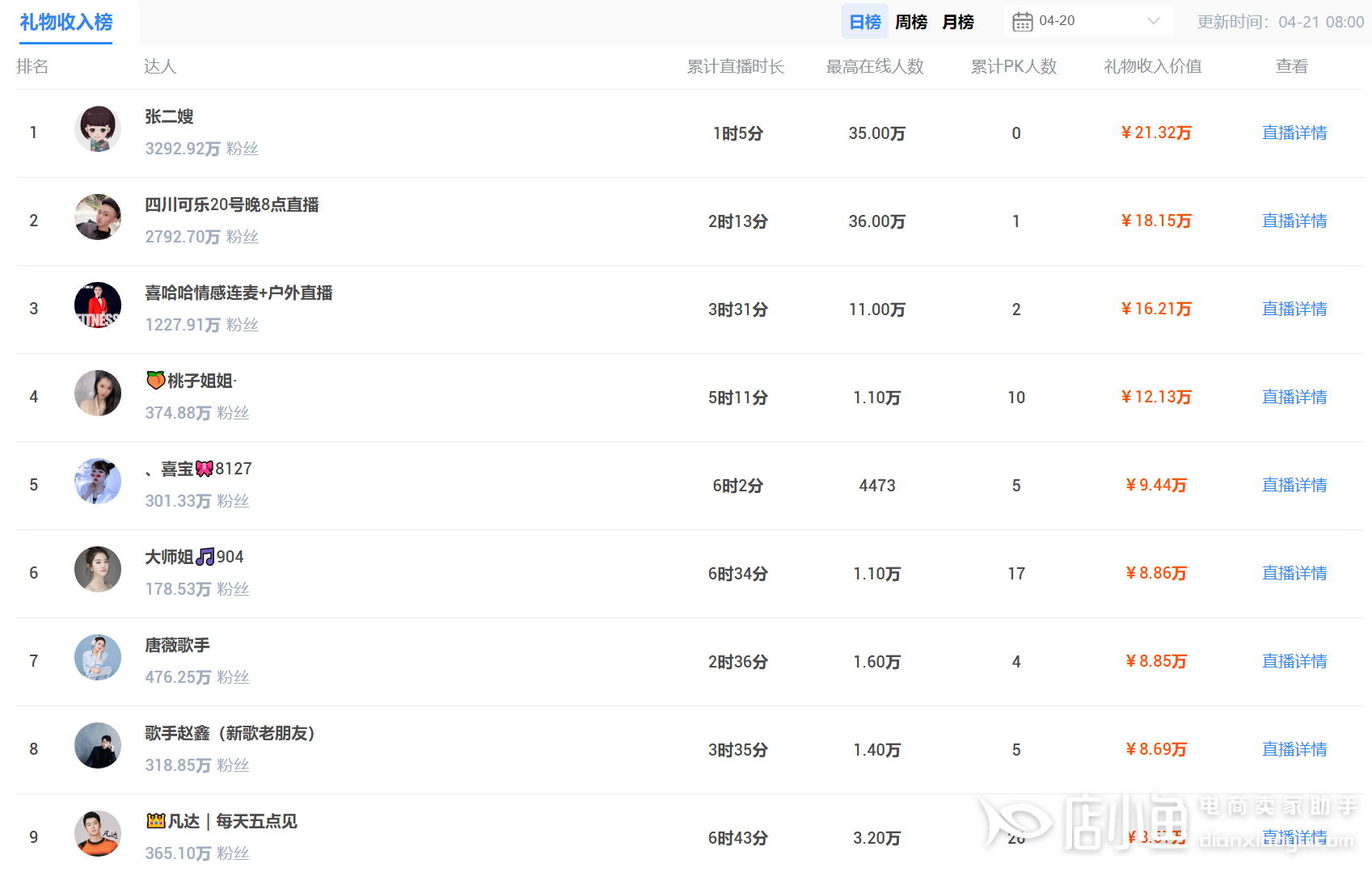View 直播详情 for 四川可乐

coord(1294,221)
